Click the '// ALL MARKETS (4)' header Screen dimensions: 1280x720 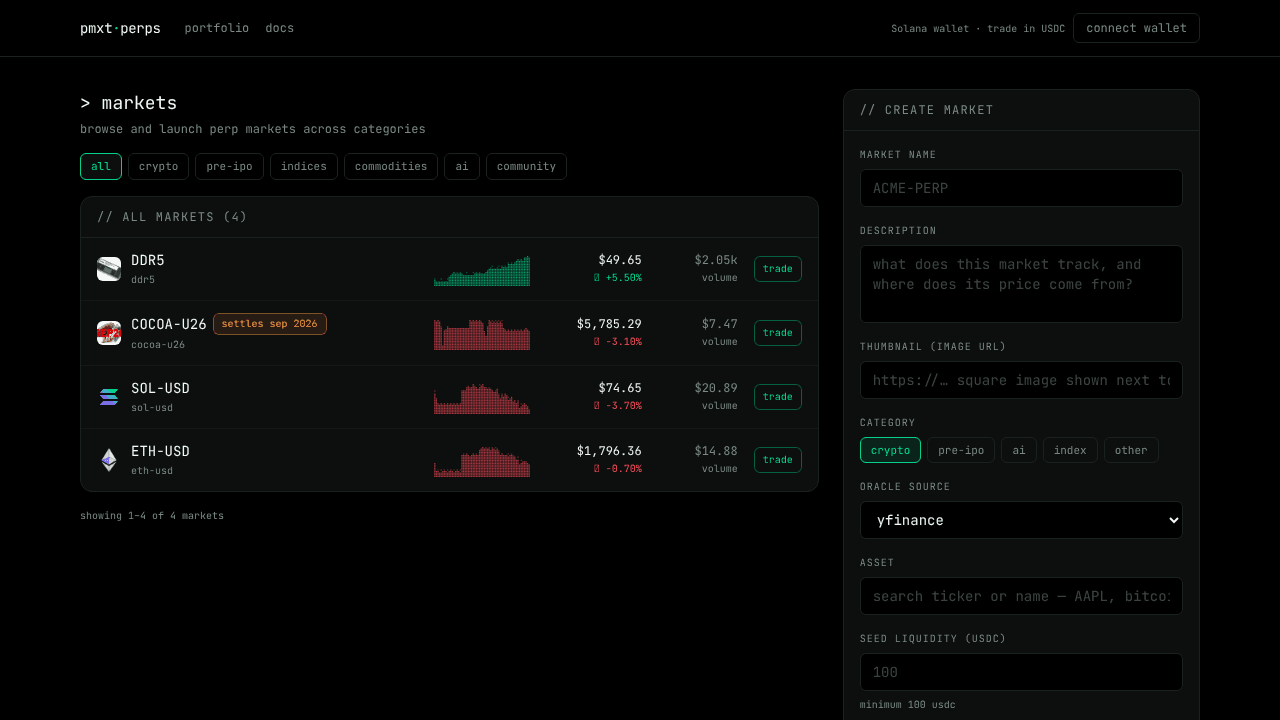(172, 217)
